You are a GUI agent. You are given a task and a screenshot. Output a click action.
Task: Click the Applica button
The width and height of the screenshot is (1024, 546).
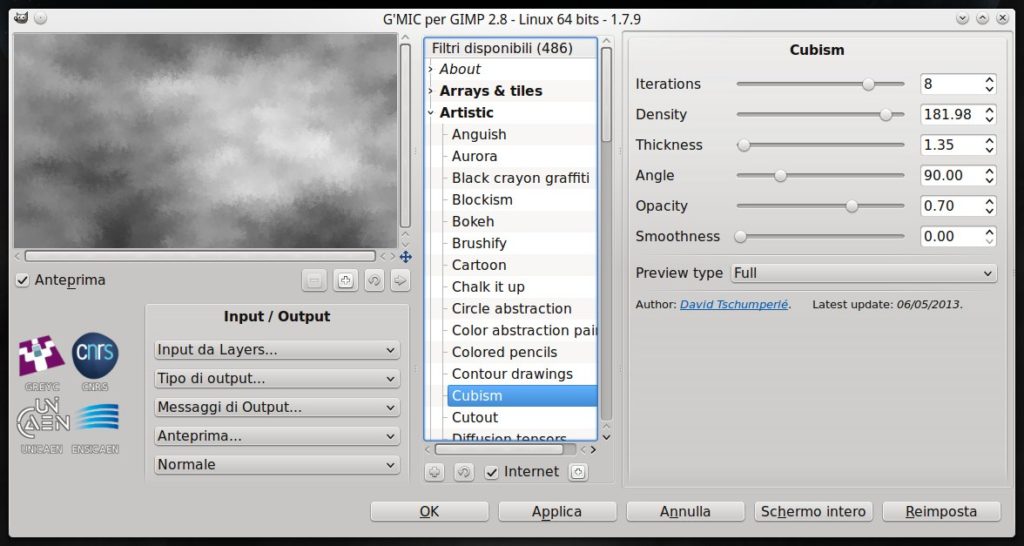click(x=557, y=511)
